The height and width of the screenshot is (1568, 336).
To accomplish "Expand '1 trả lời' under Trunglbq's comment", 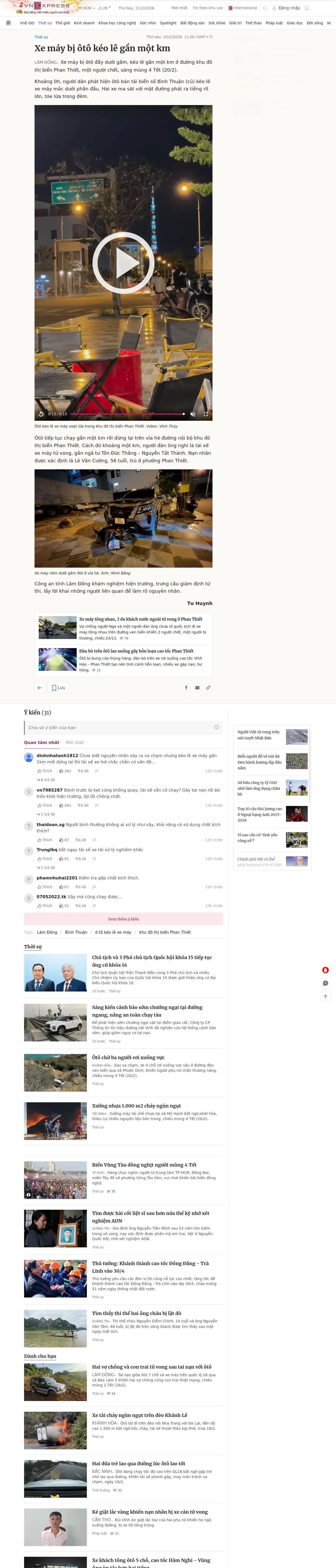I will (46, 868).
